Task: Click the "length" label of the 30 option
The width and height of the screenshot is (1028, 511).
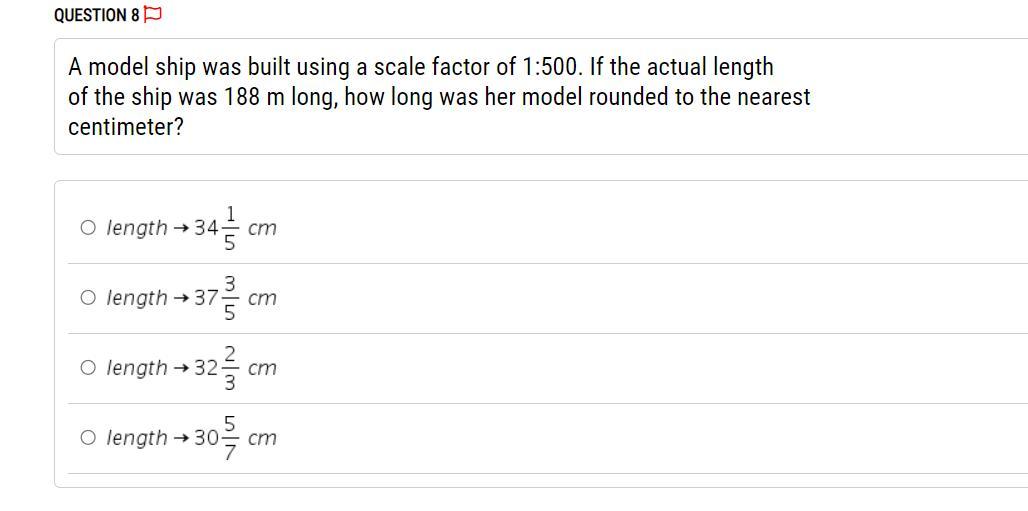Action: point(137,438)
